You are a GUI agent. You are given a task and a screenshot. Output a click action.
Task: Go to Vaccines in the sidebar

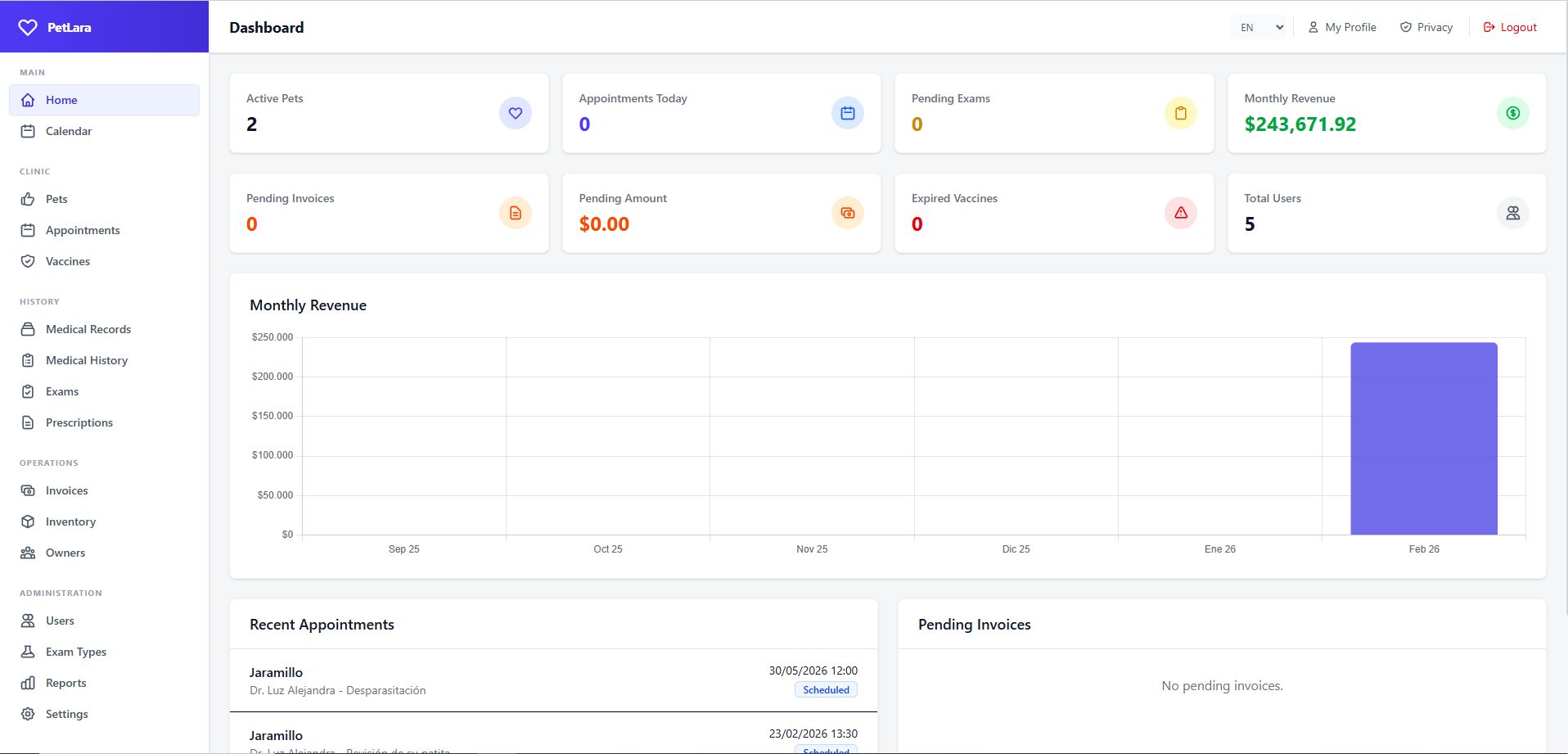pos(68,261)
